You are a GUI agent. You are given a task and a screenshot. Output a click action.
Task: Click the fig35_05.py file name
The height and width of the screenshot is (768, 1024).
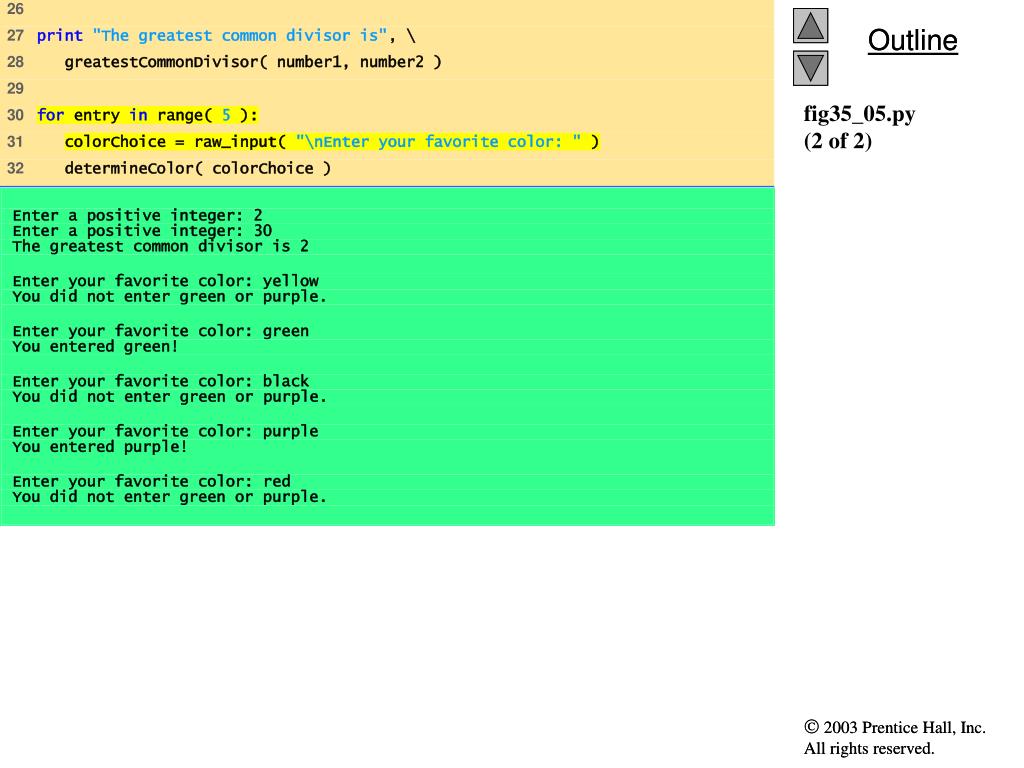(859, 114)
